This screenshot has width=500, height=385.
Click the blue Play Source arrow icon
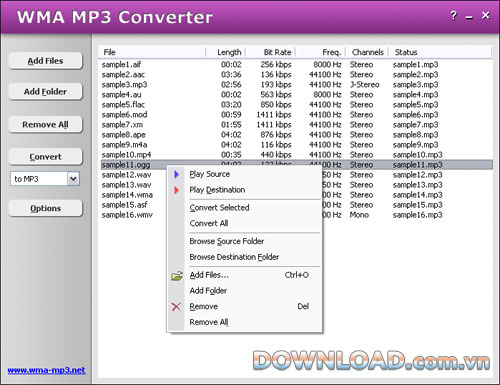pyautogui.click(x=177, y=174)
